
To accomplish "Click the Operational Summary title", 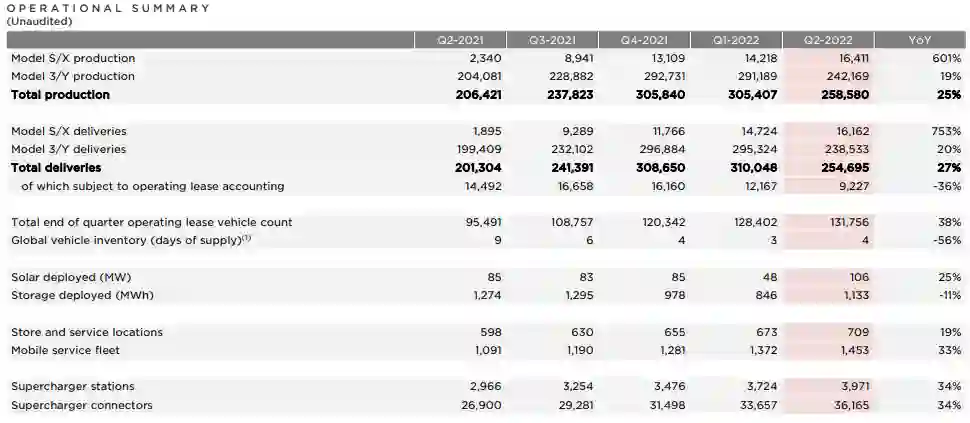I will coord(108,8).
